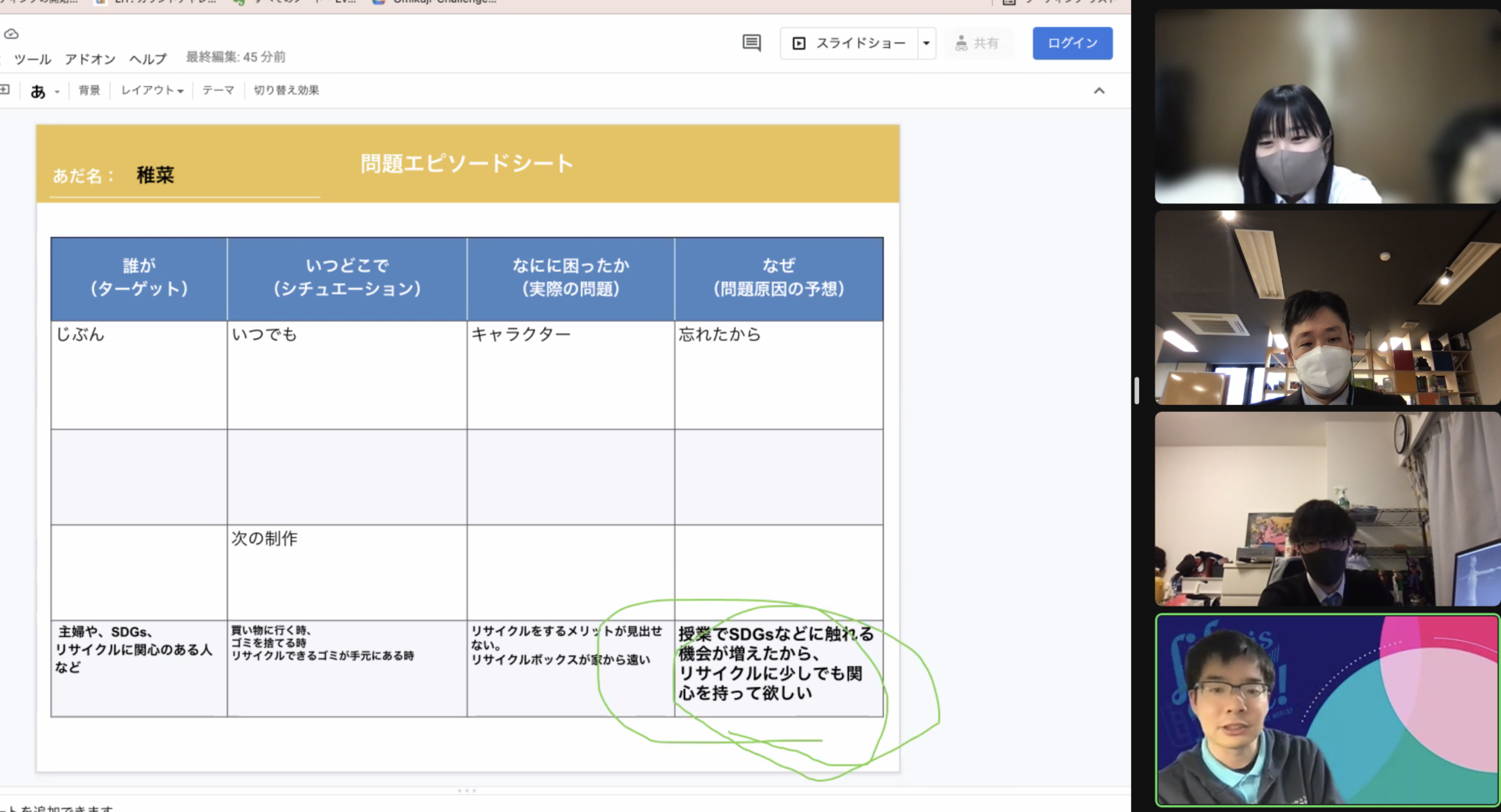Click the 最終編集: 45 分前 link
Image resolution: width=1501 pixels, height=812 pixels.
pyautogui.click(x=235, y=57)
